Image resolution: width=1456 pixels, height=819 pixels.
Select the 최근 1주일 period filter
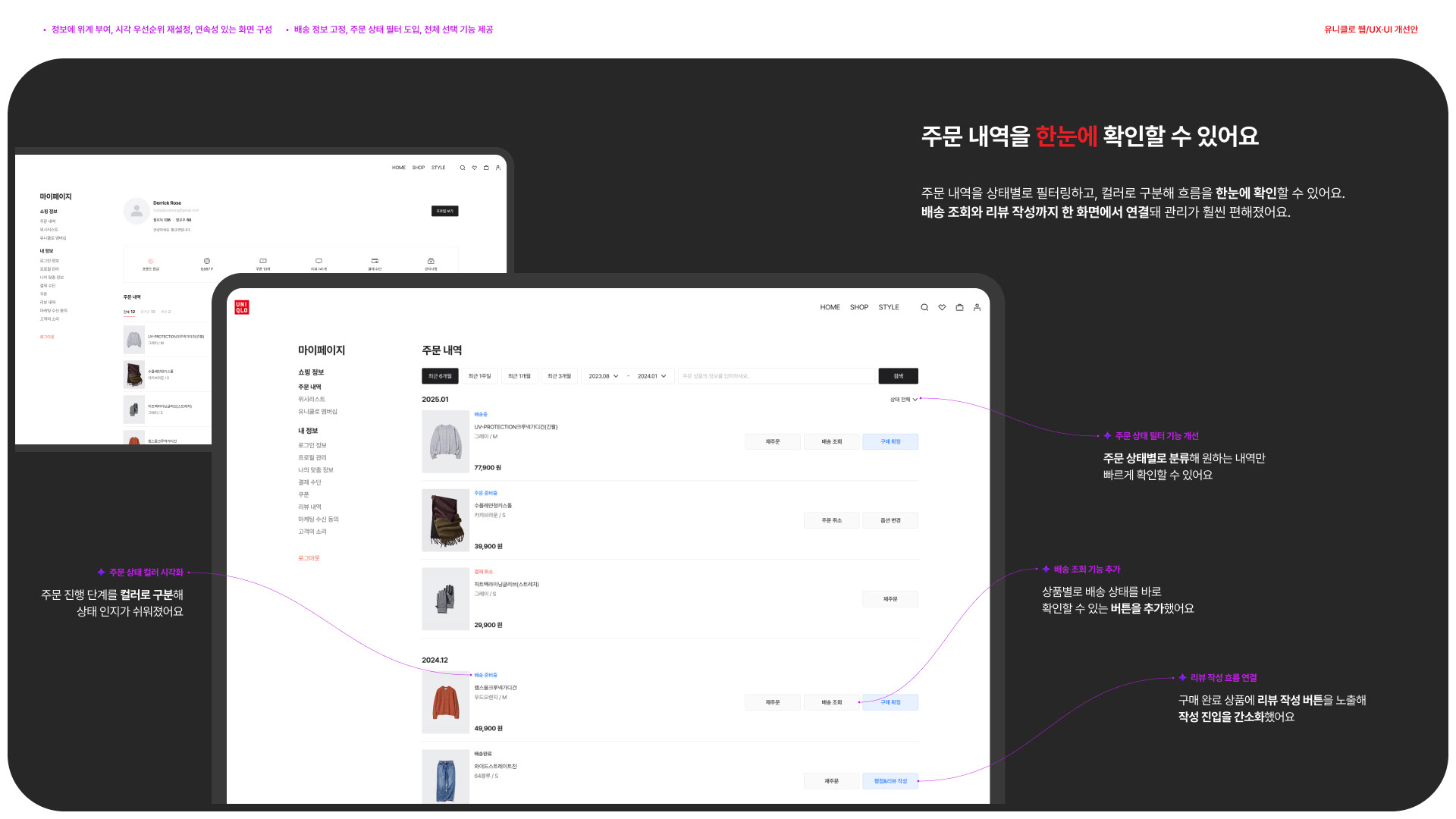pos(479,376)
